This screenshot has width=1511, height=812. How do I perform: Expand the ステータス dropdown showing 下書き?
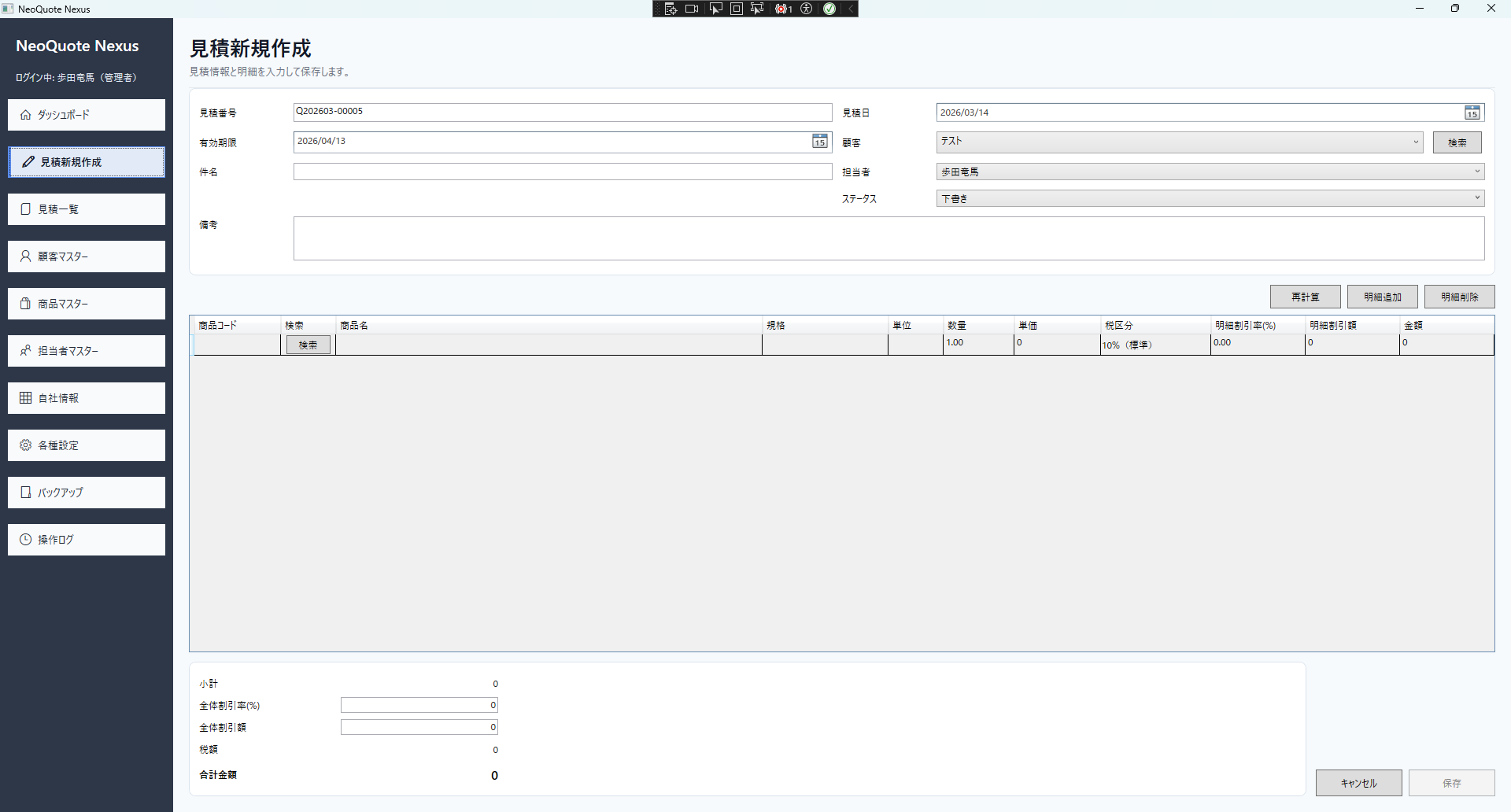click(x=1210, y=198)
